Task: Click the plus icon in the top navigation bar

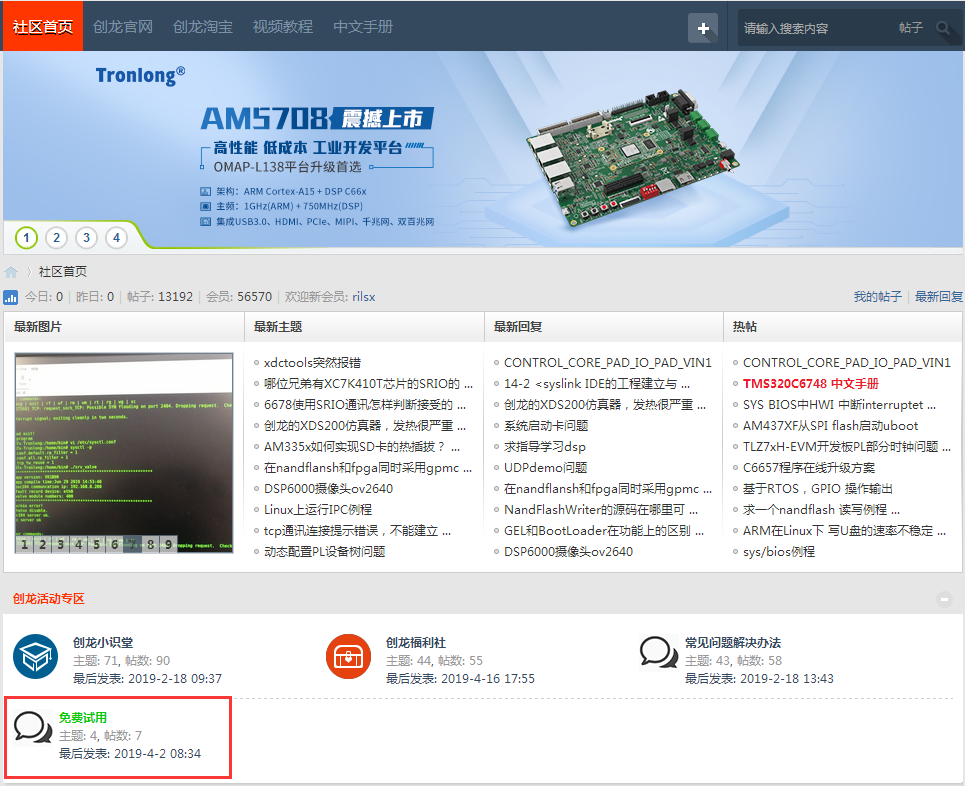Action: (x=703, y=28)
